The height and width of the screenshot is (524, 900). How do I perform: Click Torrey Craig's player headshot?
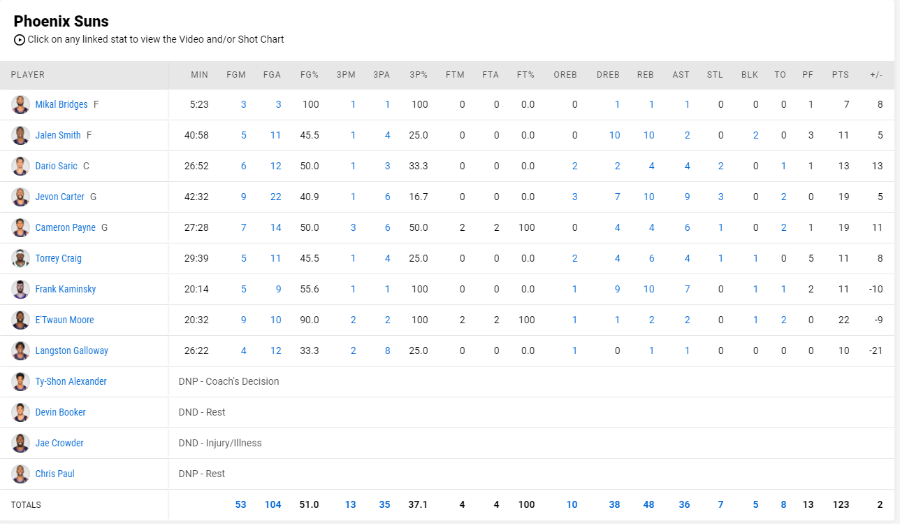[x=20, y=258]
